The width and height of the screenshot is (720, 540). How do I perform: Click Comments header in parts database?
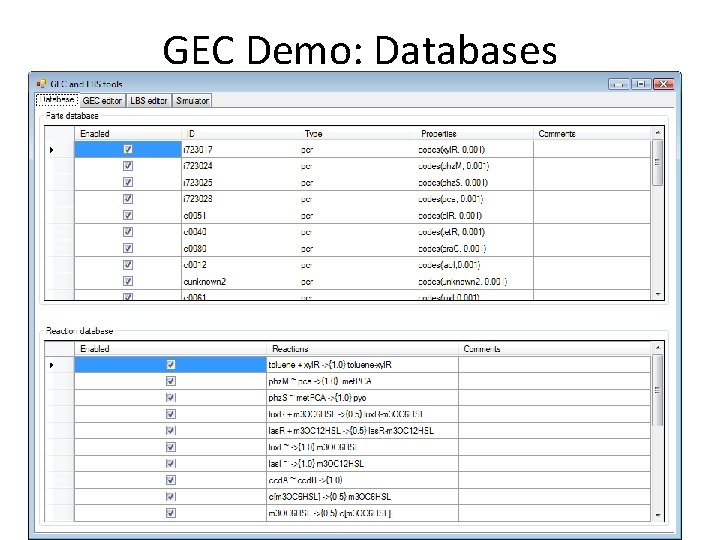(592, 134)
